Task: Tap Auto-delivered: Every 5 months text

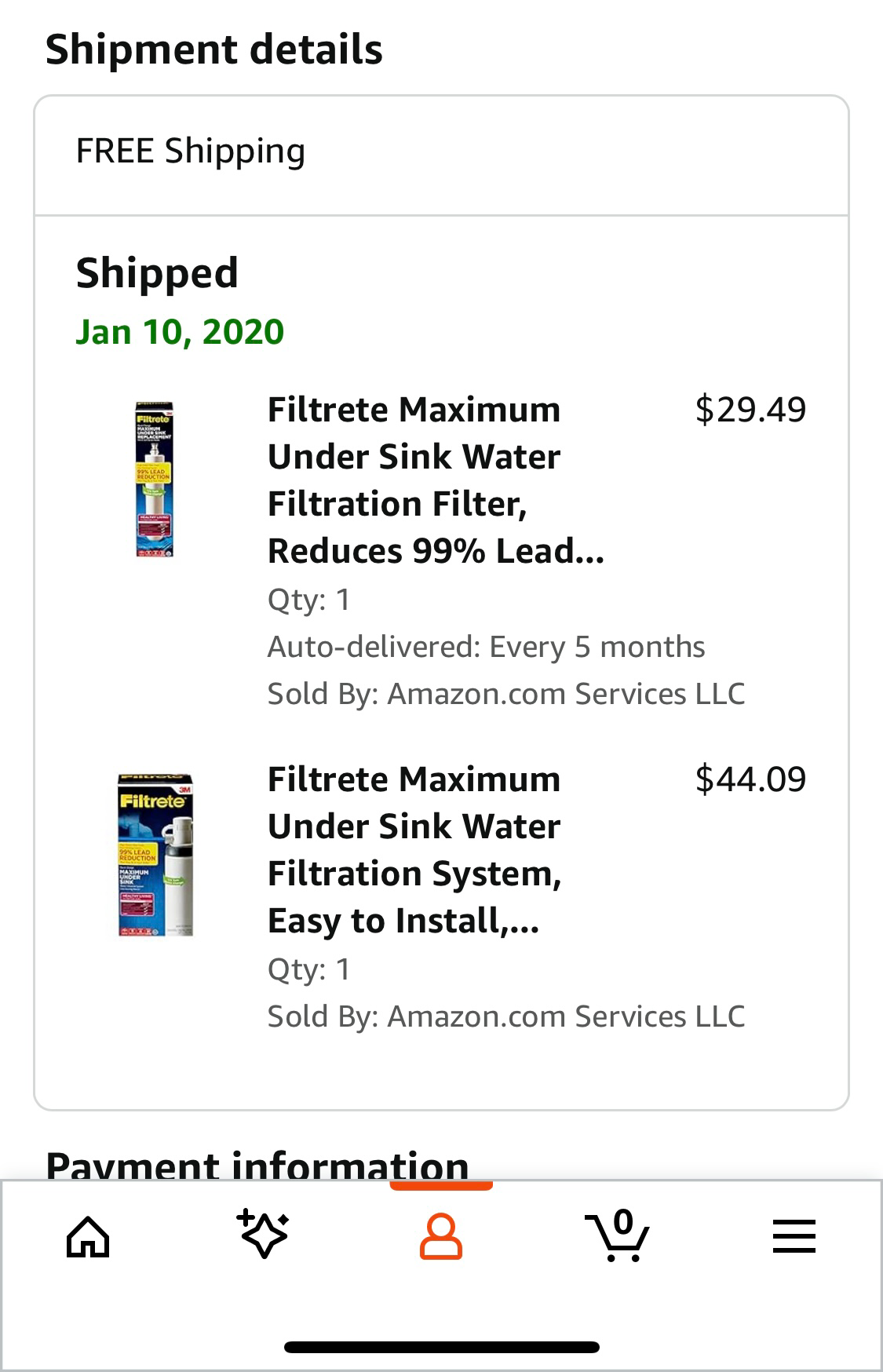Action: pyautogui.click(x=486, y=647)
